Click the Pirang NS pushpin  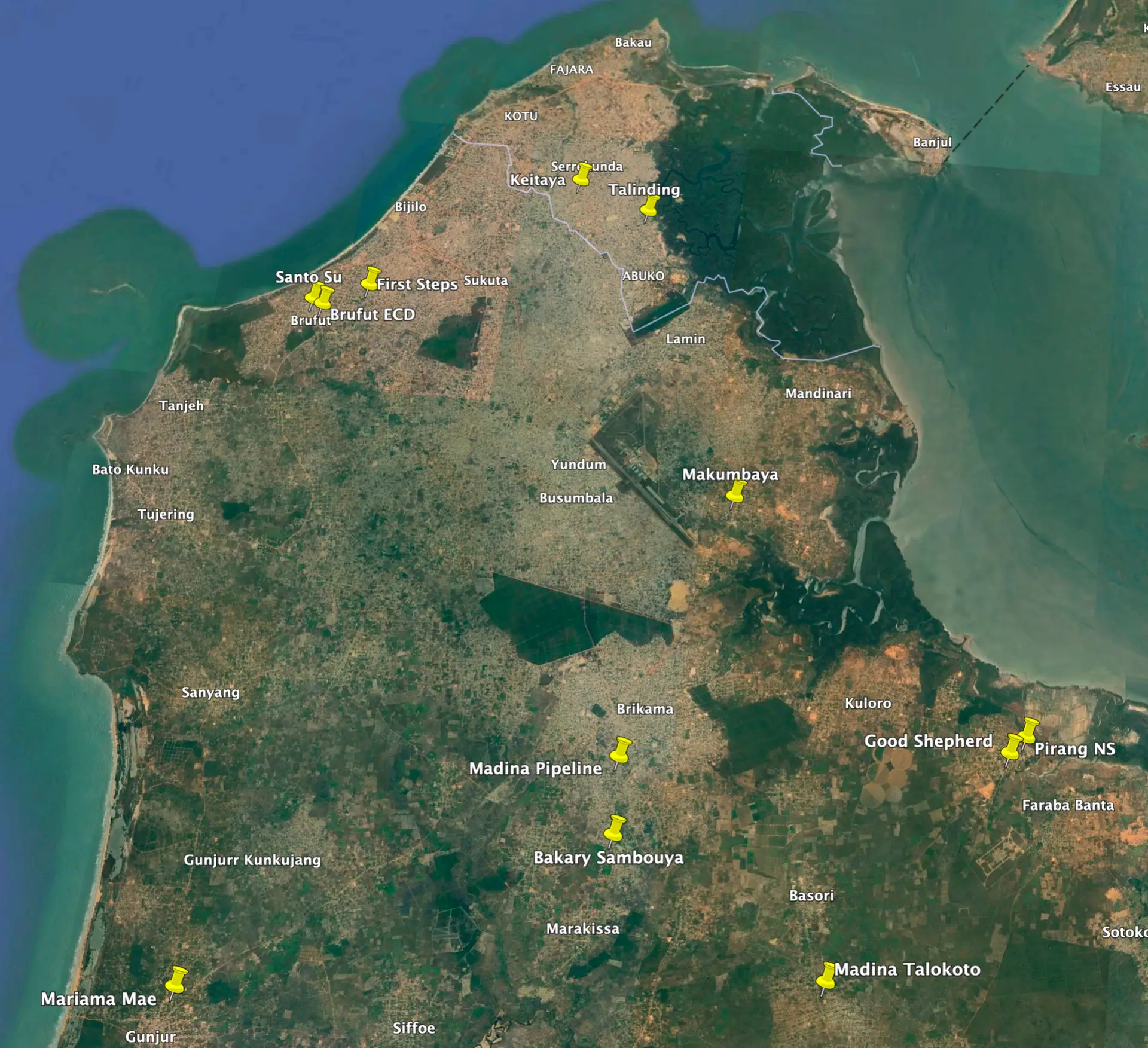point(1028,731)
